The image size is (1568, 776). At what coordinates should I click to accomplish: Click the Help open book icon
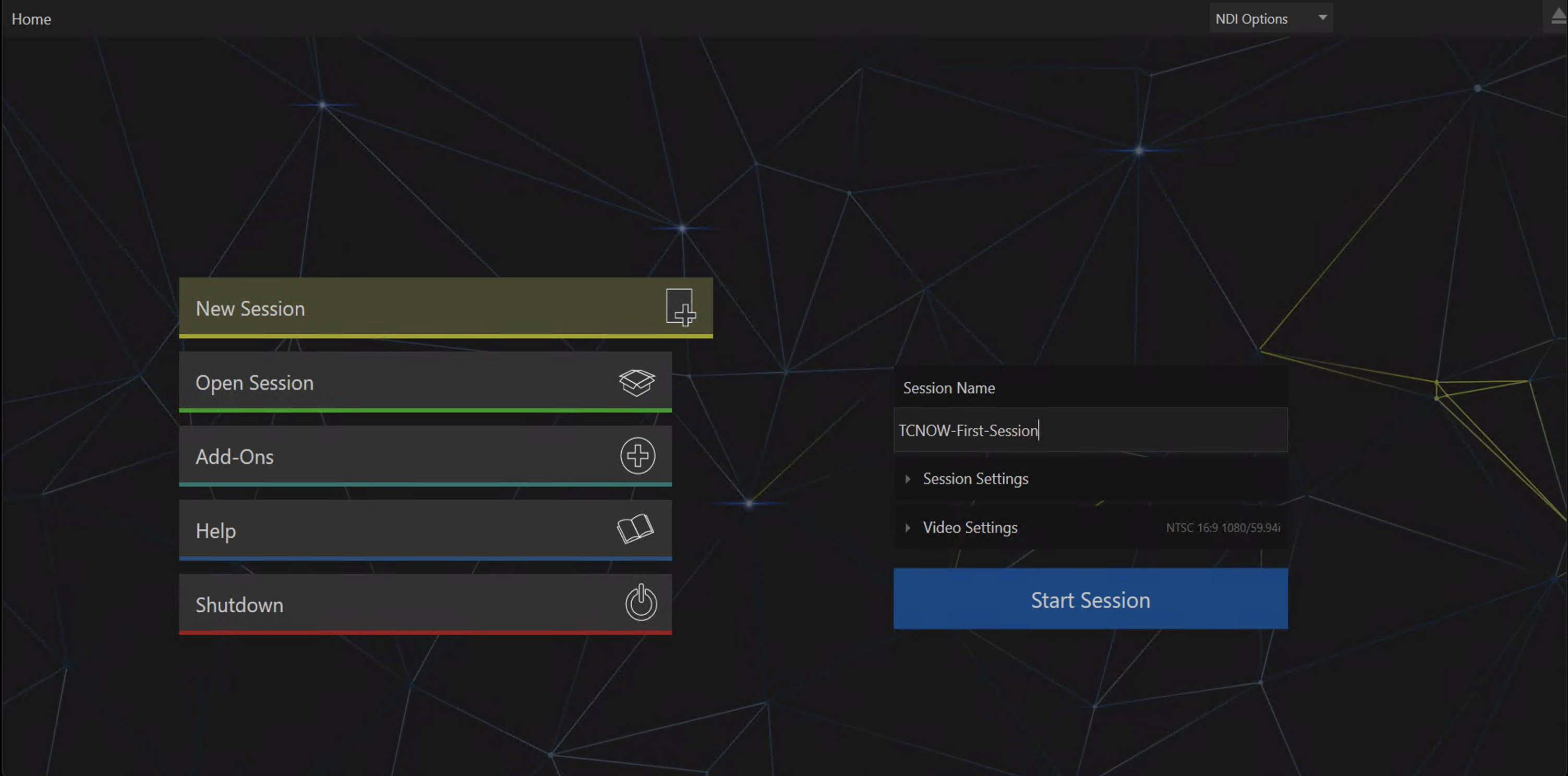(635, 528)
